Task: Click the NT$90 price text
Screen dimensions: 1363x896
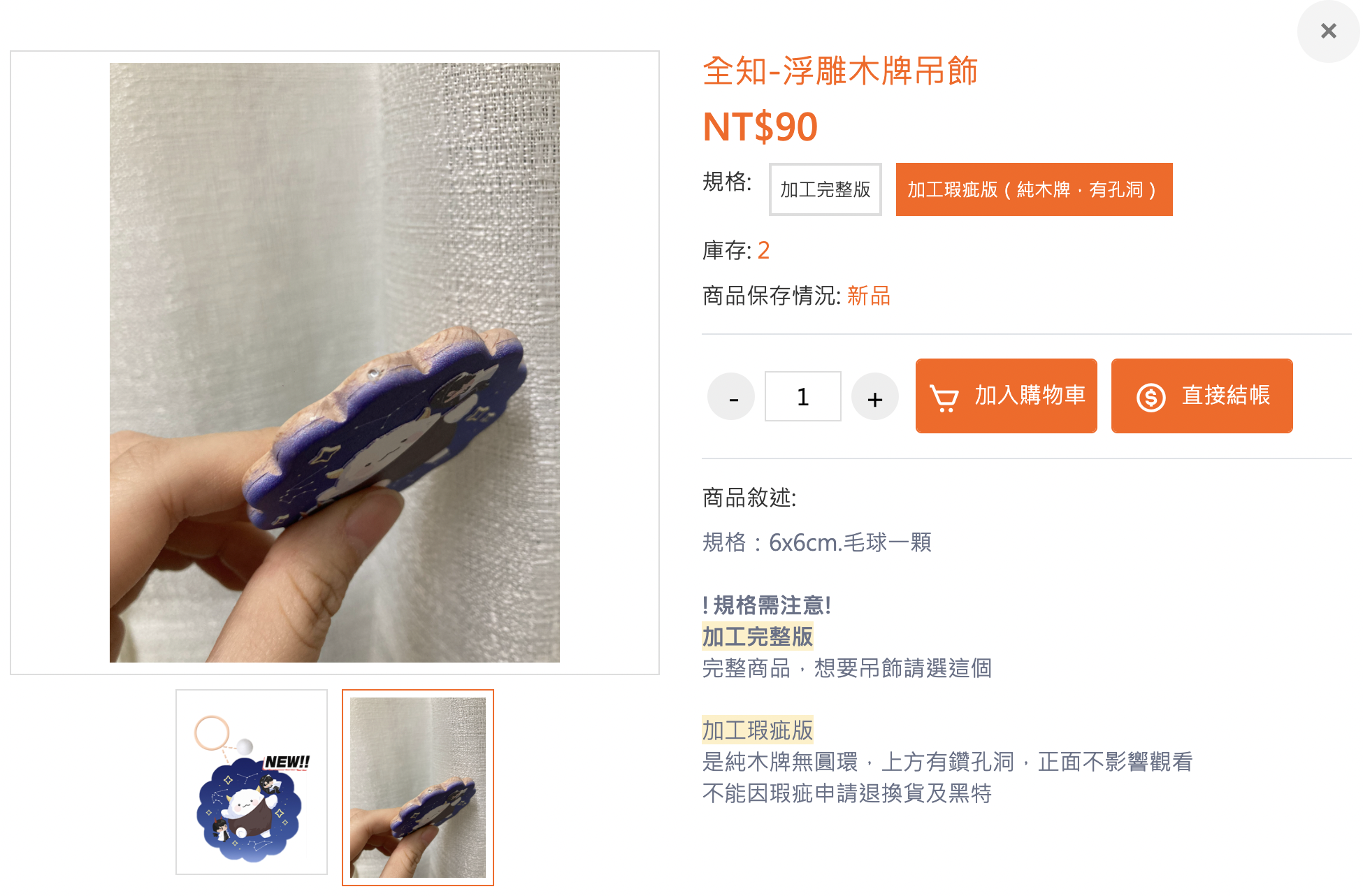Action: point(760,127)
